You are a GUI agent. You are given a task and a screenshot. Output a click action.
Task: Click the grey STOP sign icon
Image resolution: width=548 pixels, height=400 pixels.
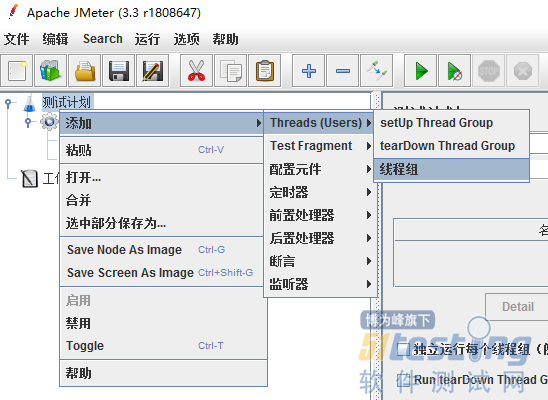[489, 71]
